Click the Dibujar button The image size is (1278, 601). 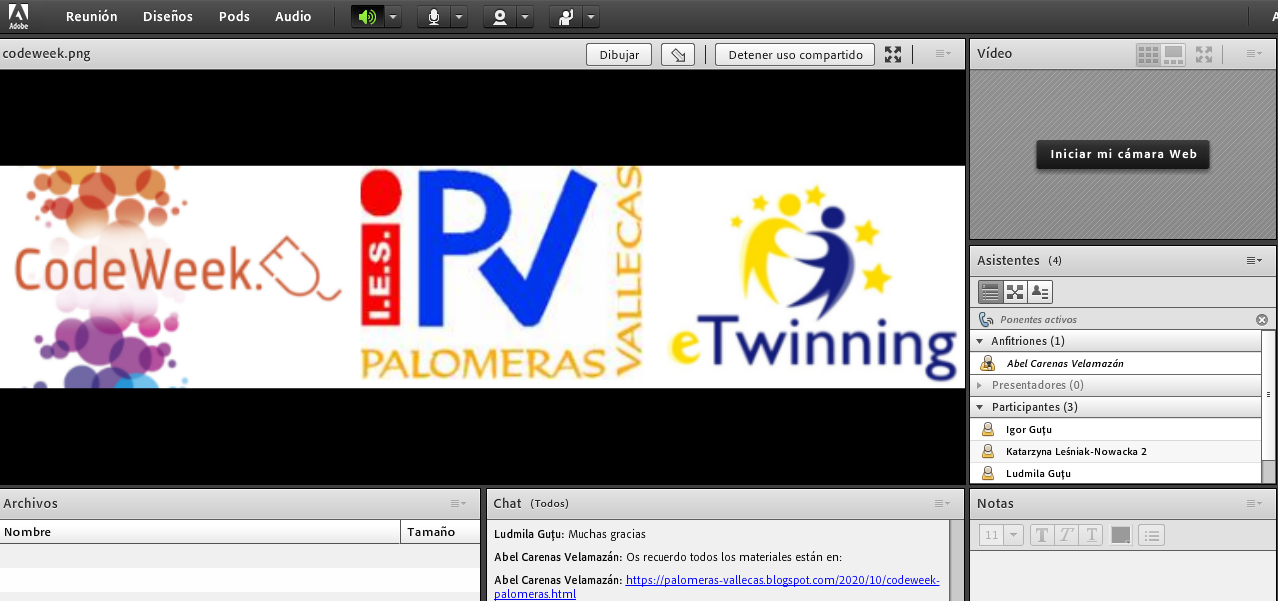[x=619, y=55]
